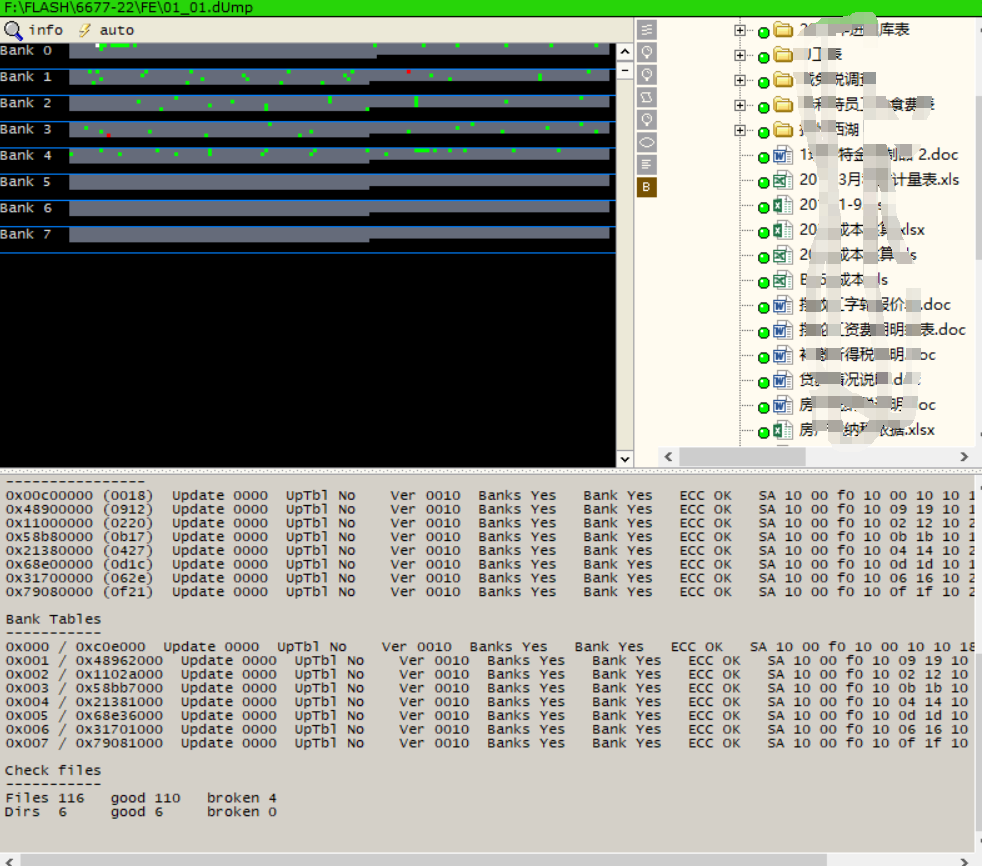Toggle the brown B button
The image size is (982, 866).
pyautogui.click(x=646, y=187)
